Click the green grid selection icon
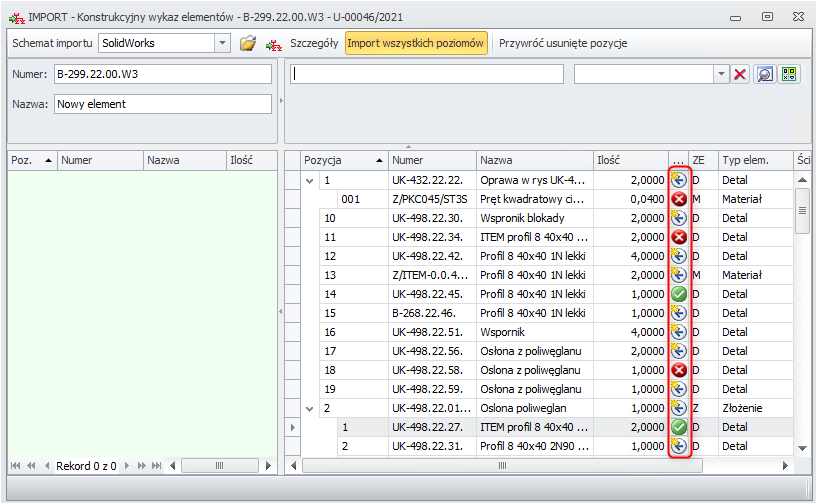Screen dimensions: 816x503 click(789, 75)
